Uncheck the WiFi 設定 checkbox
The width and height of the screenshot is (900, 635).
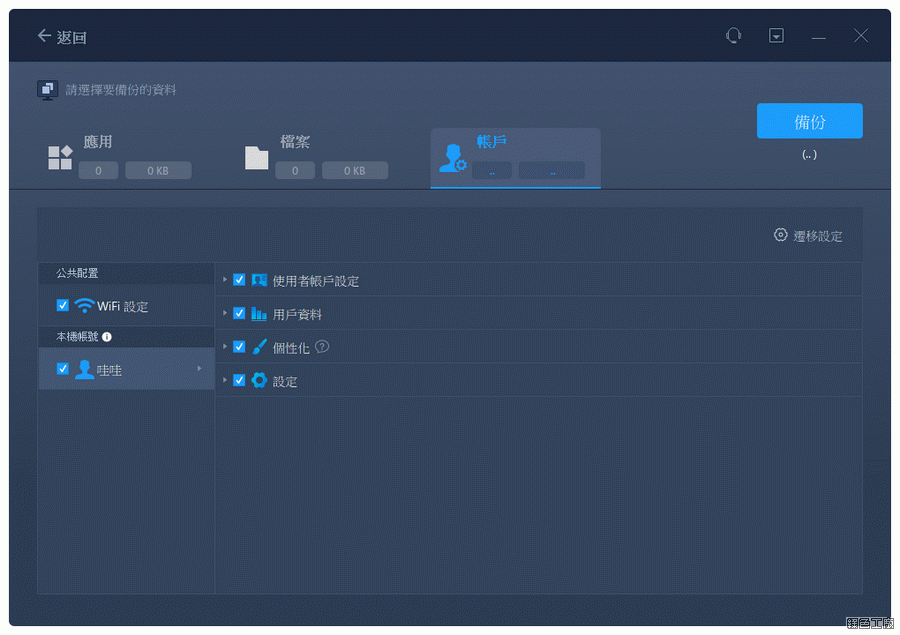tap(63, 306)
